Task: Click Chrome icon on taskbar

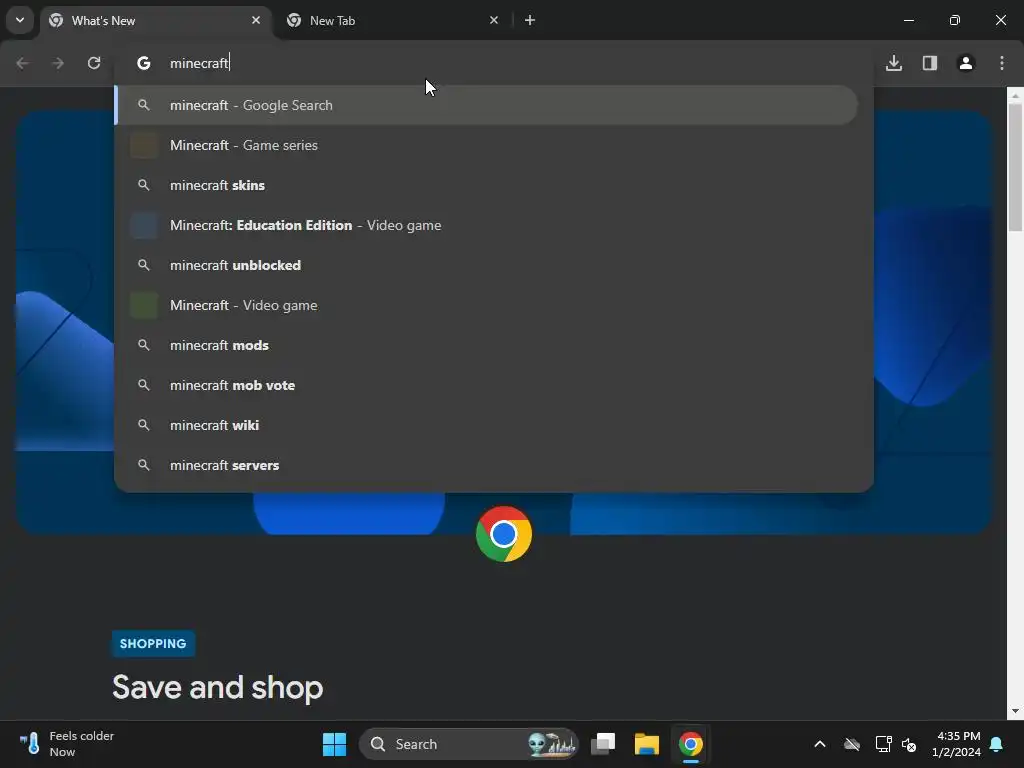Action: pyautogui.click(x=690, y=744)
